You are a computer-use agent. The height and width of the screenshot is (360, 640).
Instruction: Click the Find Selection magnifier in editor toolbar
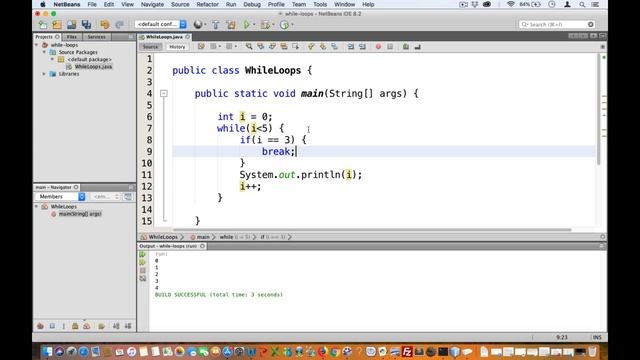249,47
